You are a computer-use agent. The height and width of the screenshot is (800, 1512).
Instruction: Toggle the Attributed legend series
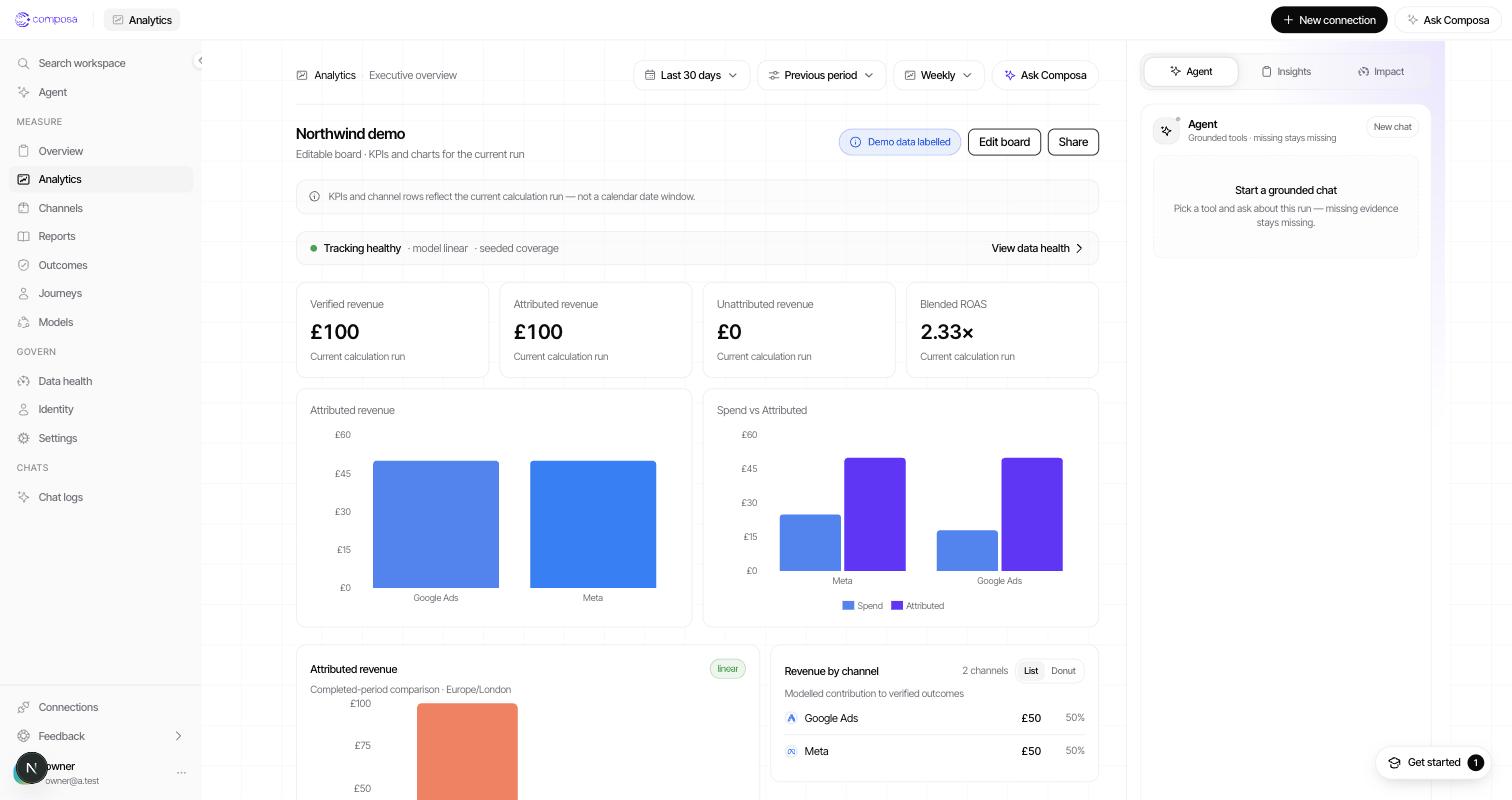click(918, 606)
